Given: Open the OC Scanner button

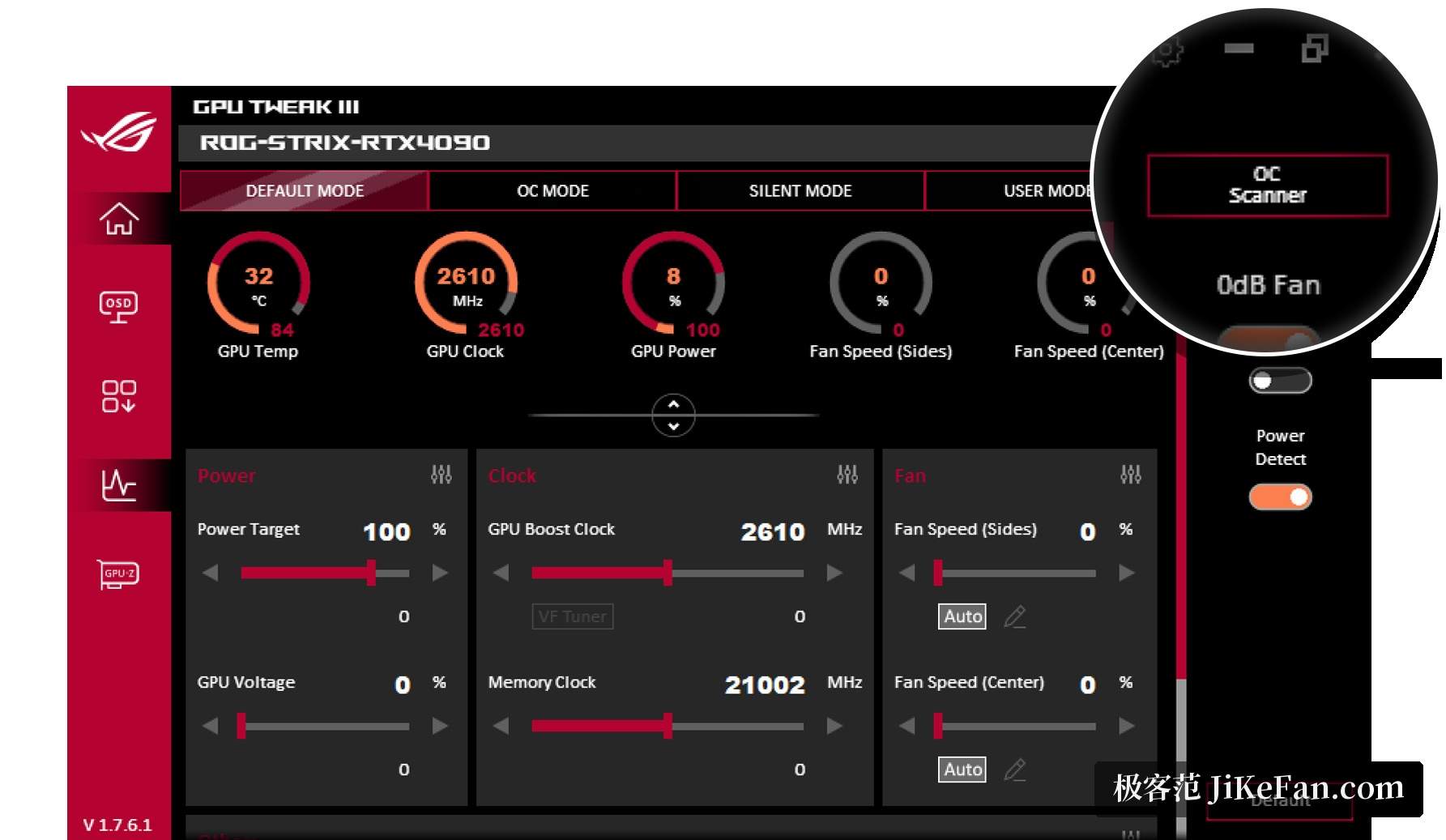Looking at the screenshot, I should [x=1268, y=185].
